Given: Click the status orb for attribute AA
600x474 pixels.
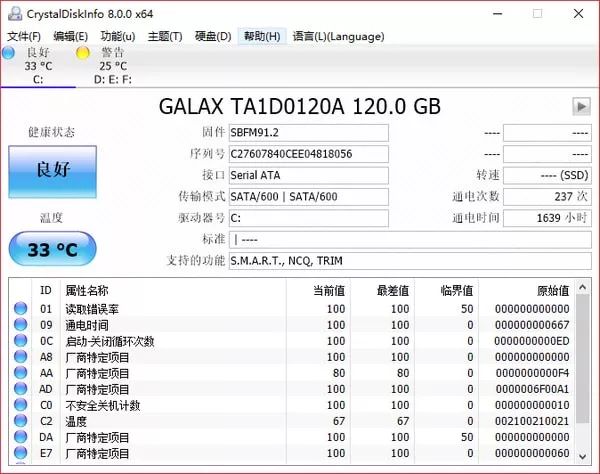Looking at the screenshot, I should tap(20, 373).
